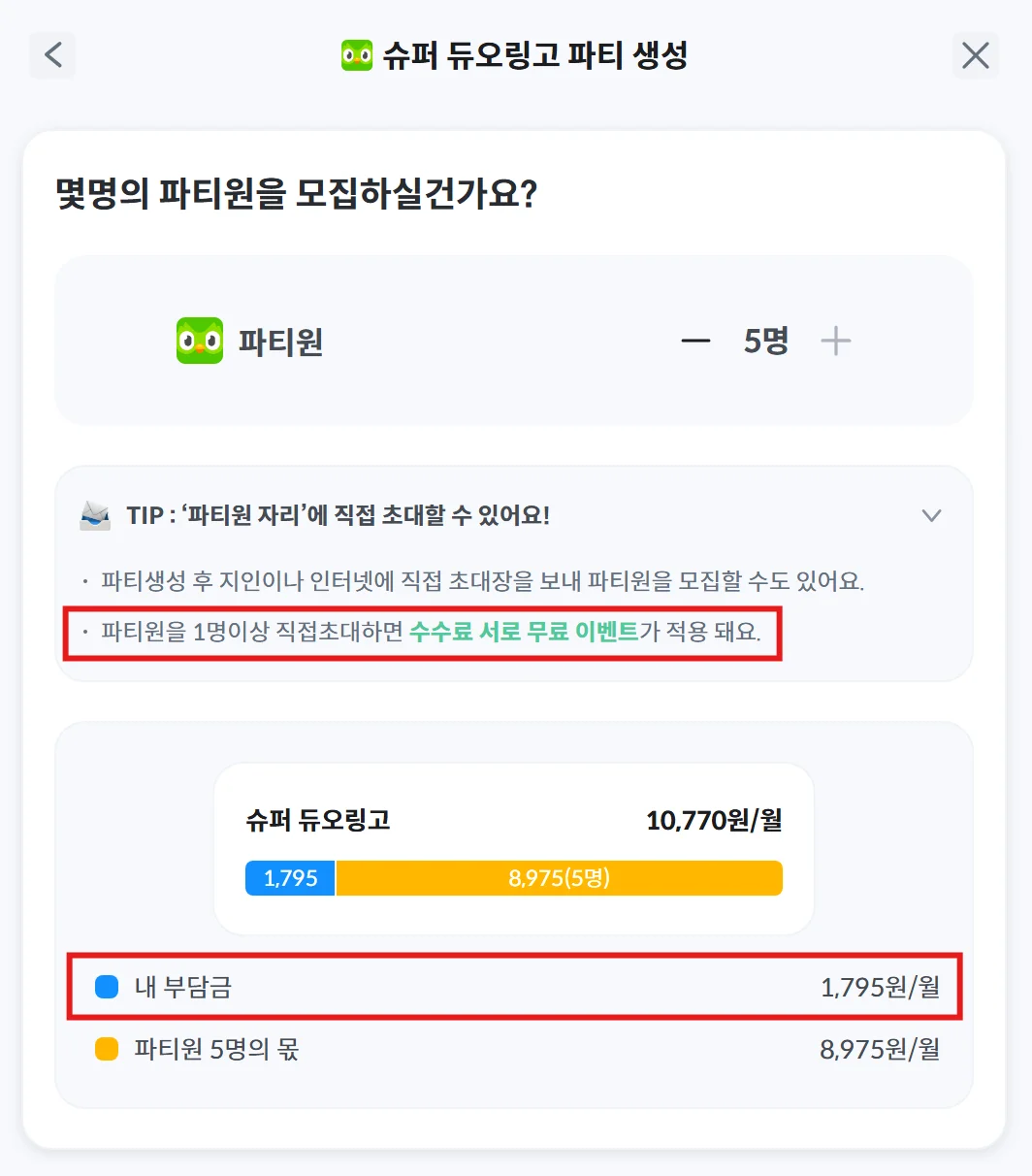Click the 몇명의 파티원을 모집하실건가요 heading

pyautogui.click(x=297, y=194)
